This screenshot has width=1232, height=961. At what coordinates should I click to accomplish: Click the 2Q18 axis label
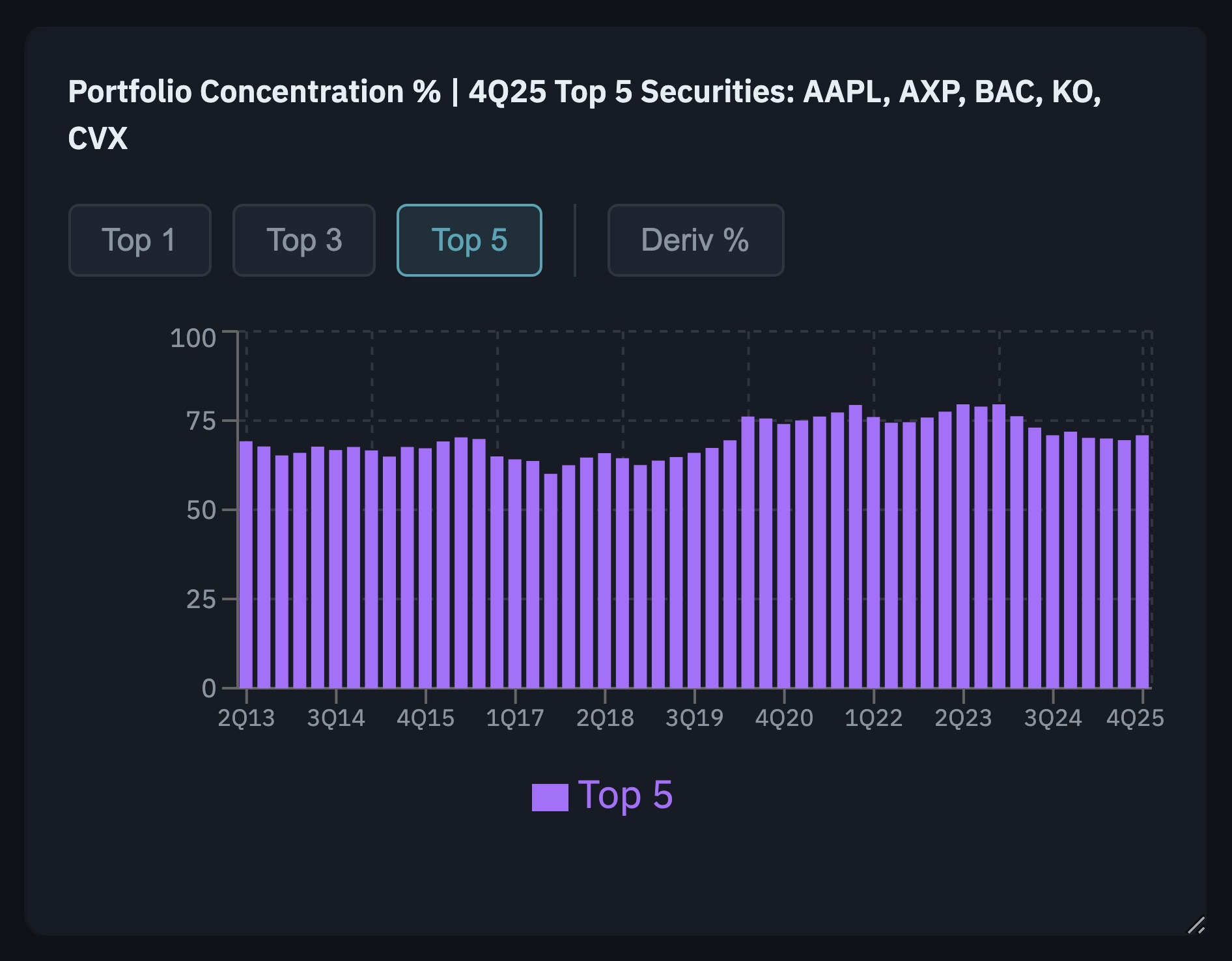[x=605, y=718]
